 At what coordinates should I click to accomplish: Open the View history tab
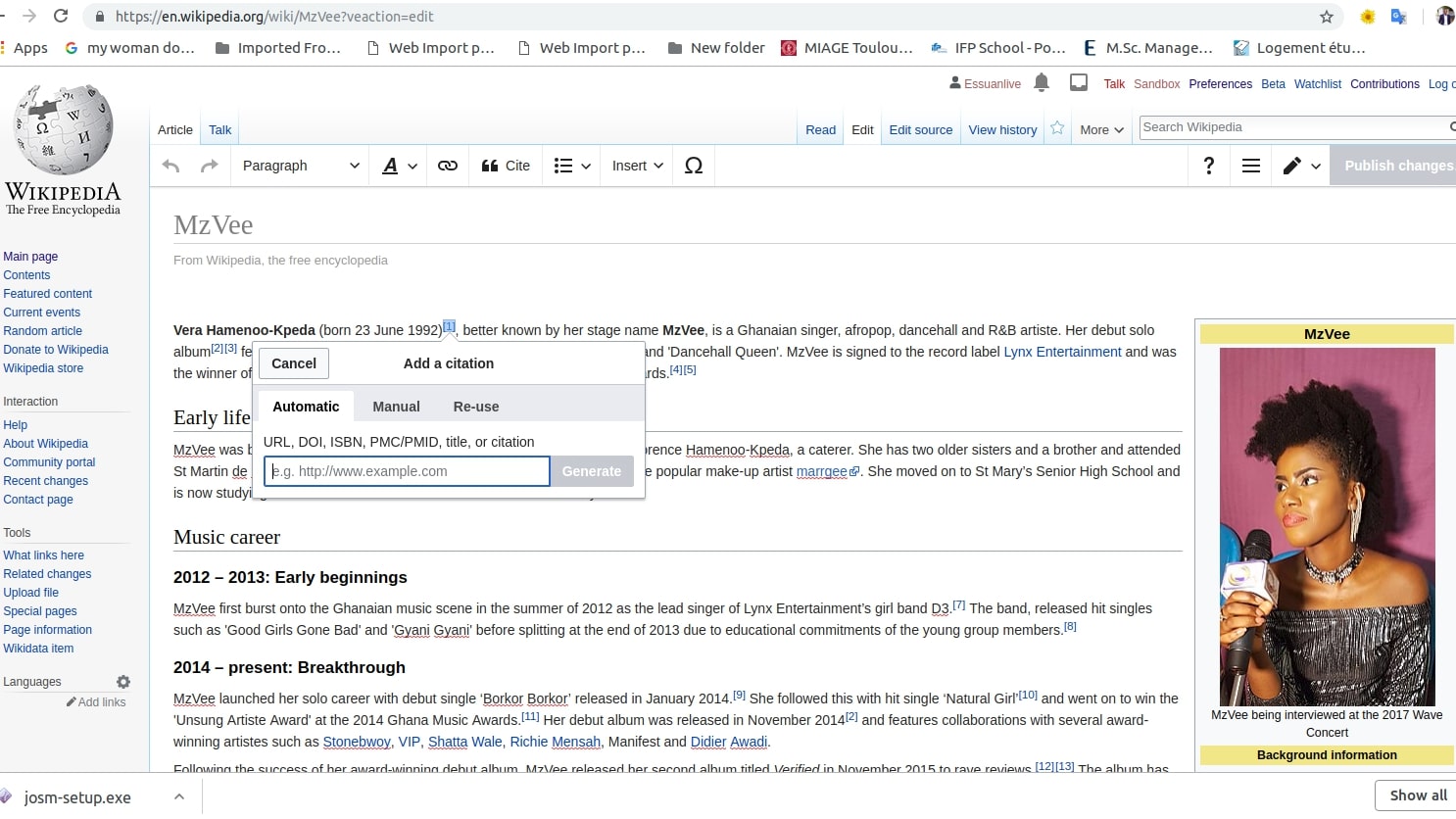[1002, 129]
